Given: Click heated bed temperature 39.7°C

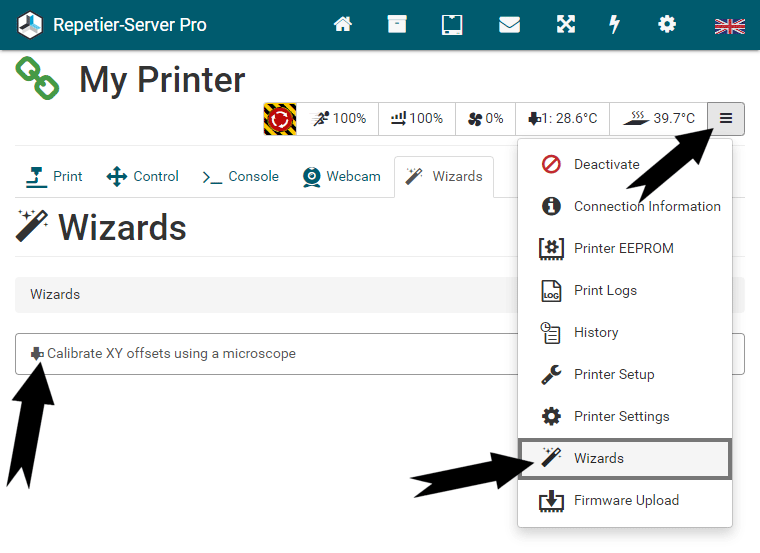Looking at the screenshot, I should point(658,119).
